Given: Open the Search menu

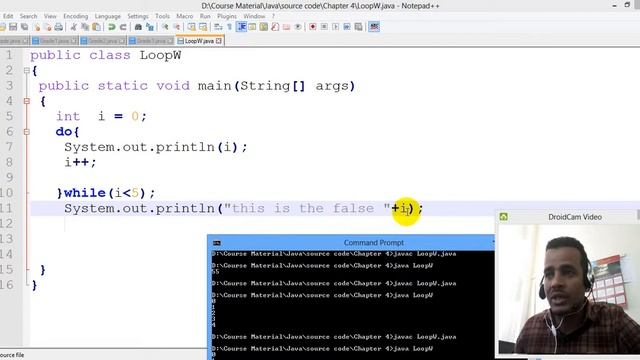Looking at the screenshot, I should coord(28,16).
